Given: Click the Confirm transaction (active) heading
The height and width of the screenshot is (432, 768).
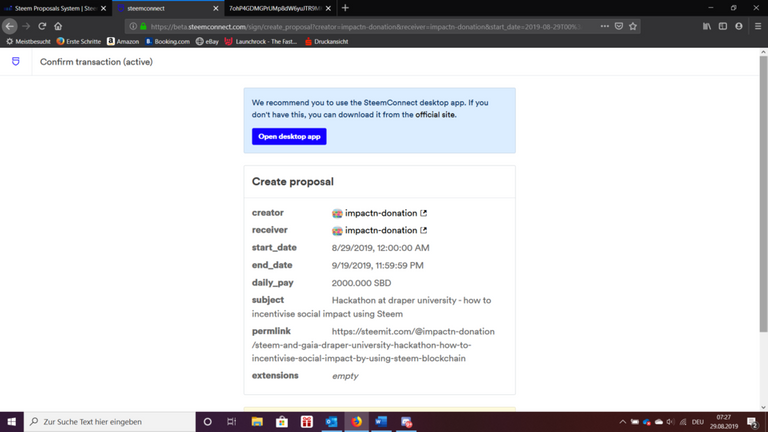Looking at the screenshot, I should (x=96, y=62).
